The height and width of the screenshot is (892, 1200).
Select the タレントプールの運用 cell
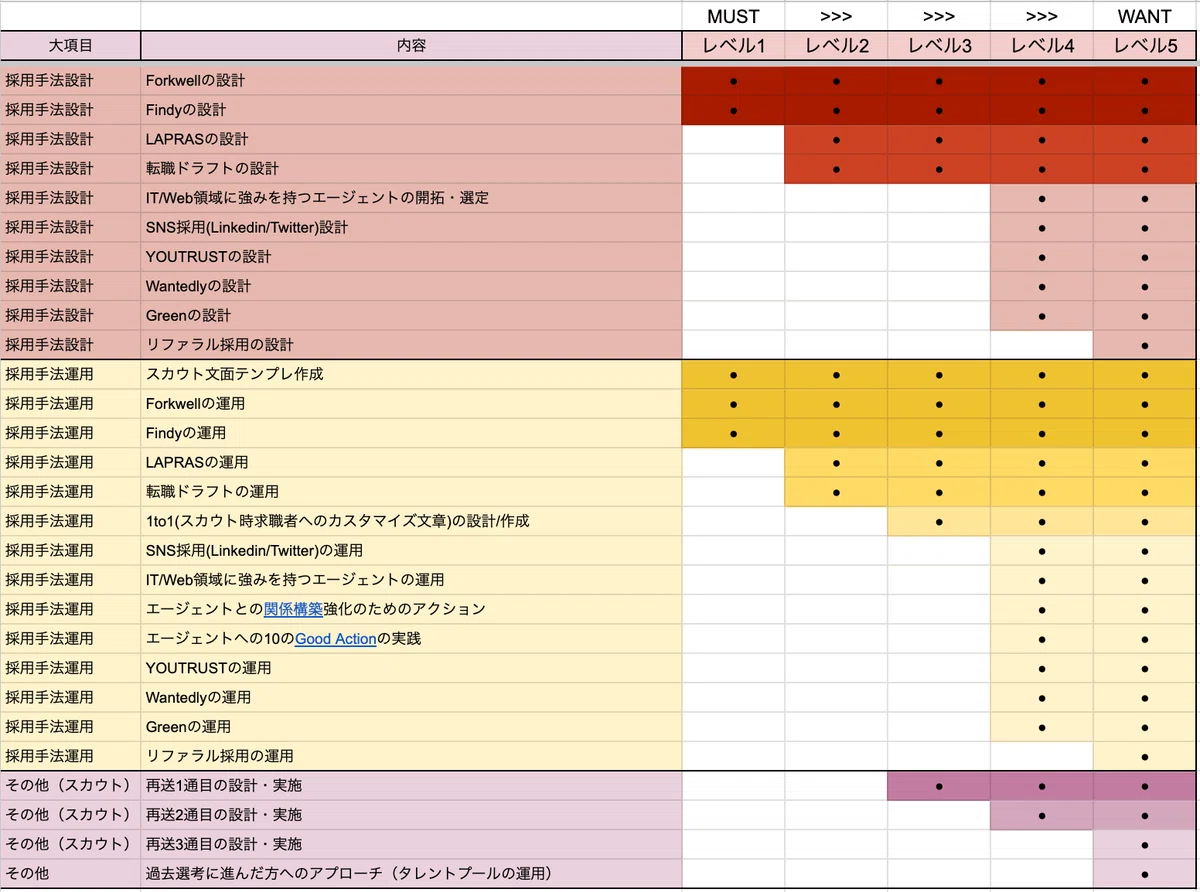click(x=411, y=874)
